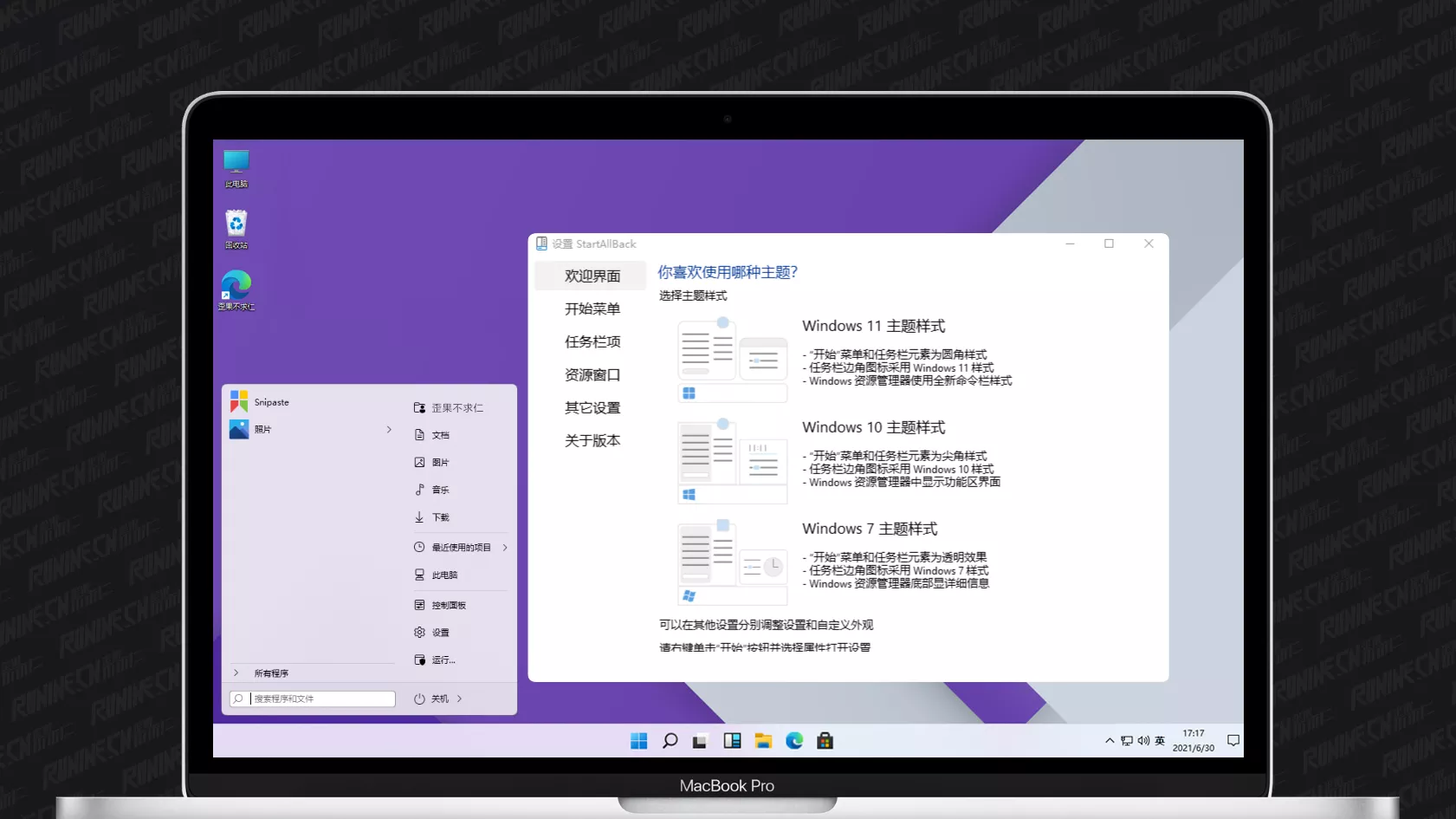
Task: Open File Explorer from the taskbar
Action: (x=763, y=741)
